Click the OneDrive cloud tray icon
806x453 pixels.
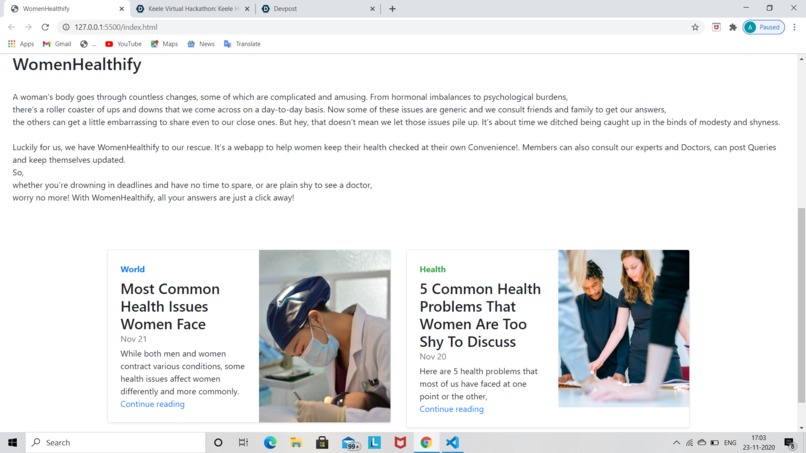702,443
